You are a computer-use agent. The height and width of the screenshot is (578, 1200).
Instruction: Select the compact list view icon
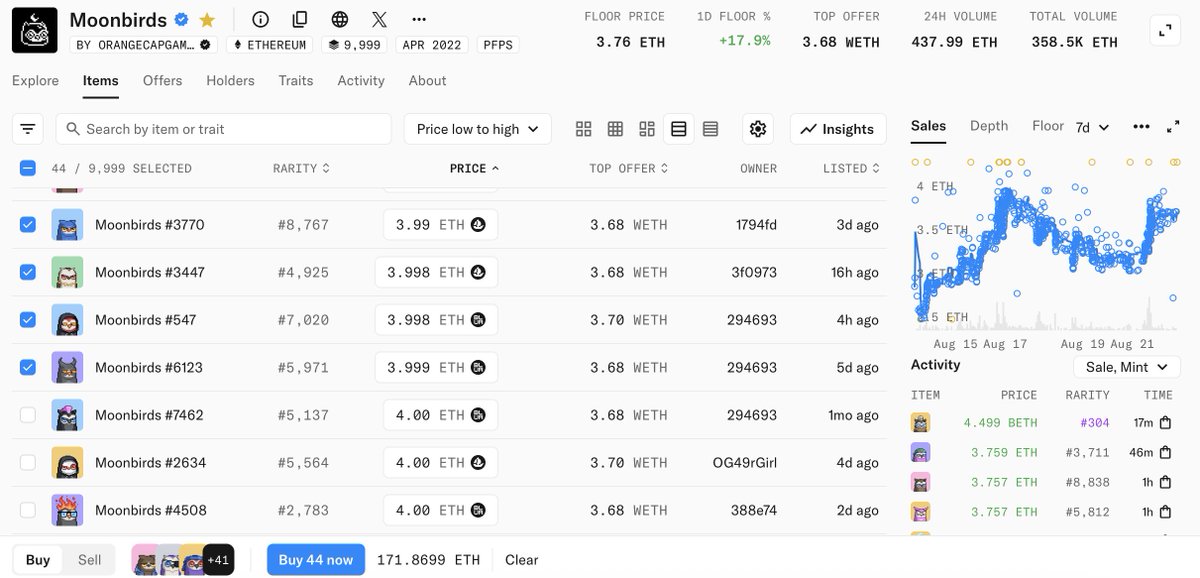pyautogui.click(x=710, y=129)
